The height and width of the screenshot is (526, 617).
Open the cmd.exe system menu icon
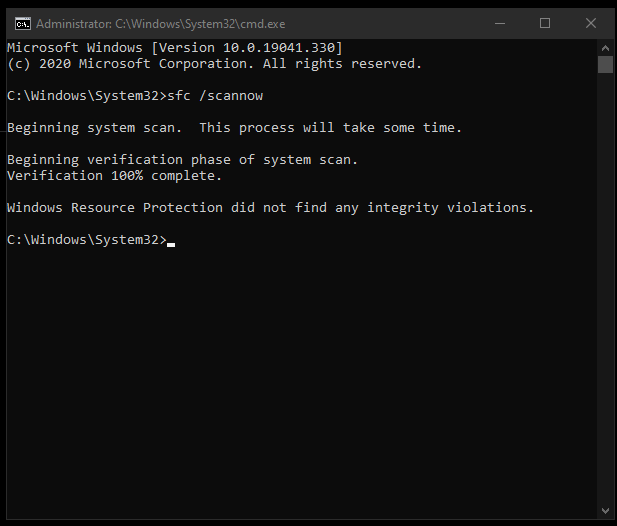[23, 24]
